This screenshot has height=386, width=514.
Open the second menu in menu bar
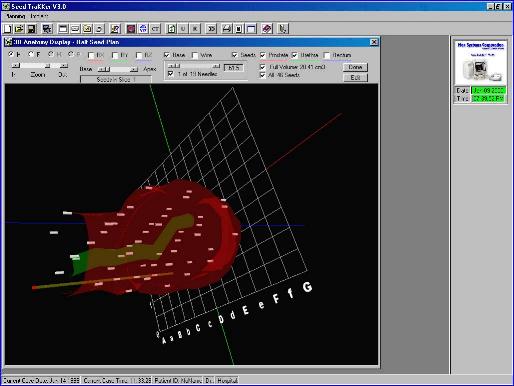tap(39, 16)
